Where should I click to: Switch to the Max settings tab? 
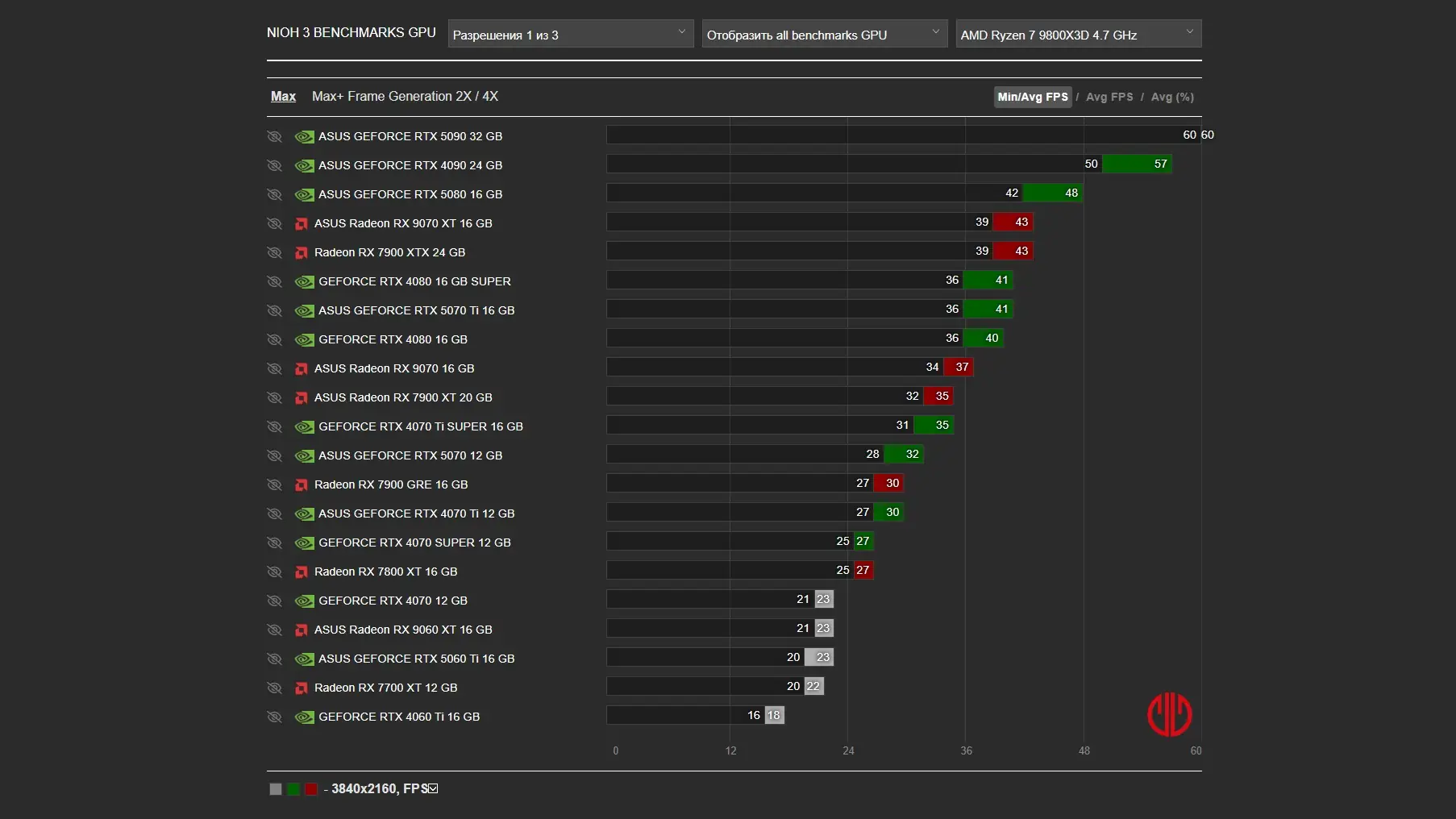[x=283, y=97]
